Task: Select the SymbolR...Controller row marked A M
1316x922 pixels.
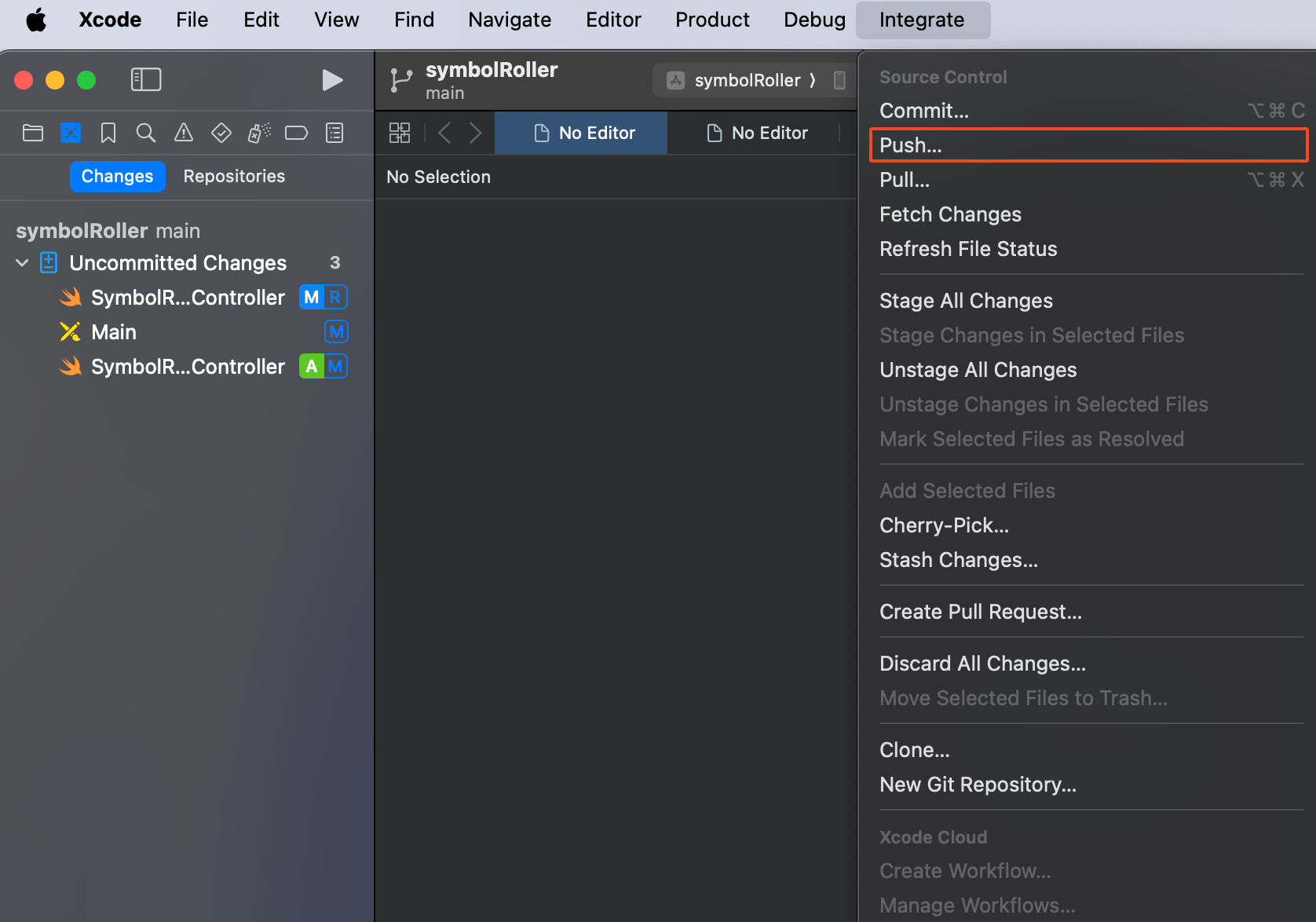Action: (x=187, y=367)
